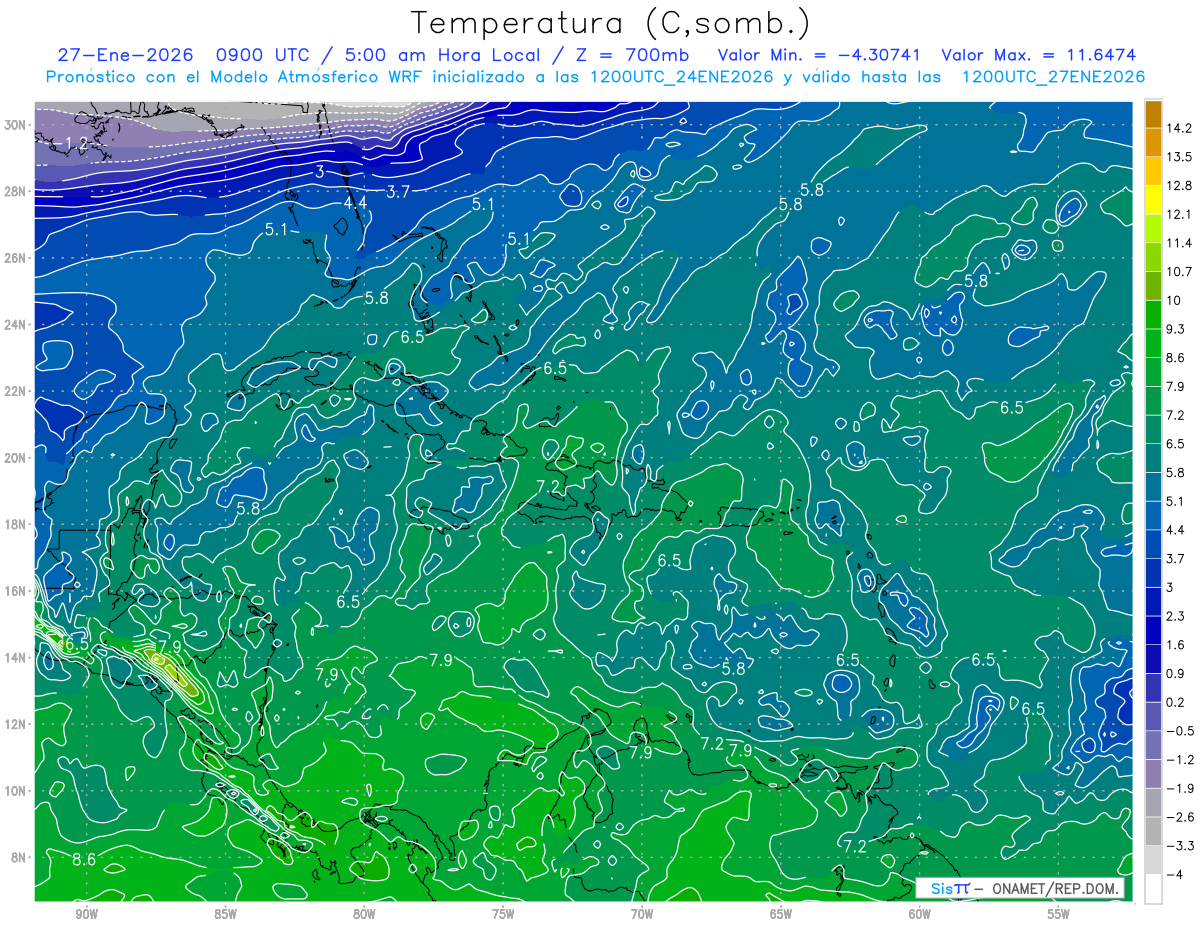
Task: Click the '28N' latitude axis label
Action: coord(16,191)
